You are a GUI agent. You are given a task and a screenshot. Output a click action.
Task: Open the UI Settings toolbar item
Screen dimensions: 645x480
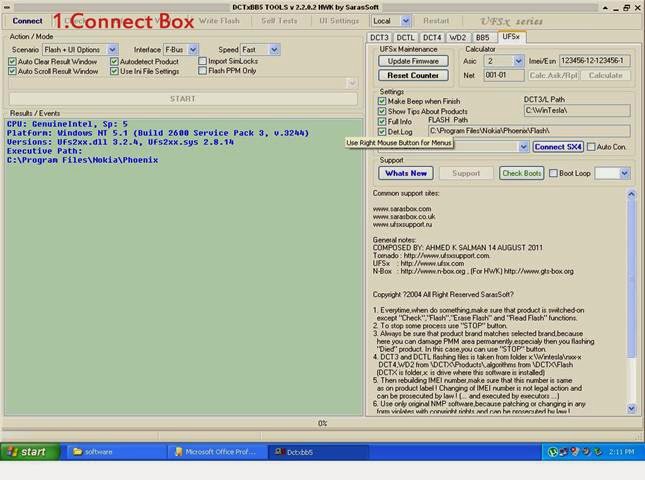tap(339, 21)
